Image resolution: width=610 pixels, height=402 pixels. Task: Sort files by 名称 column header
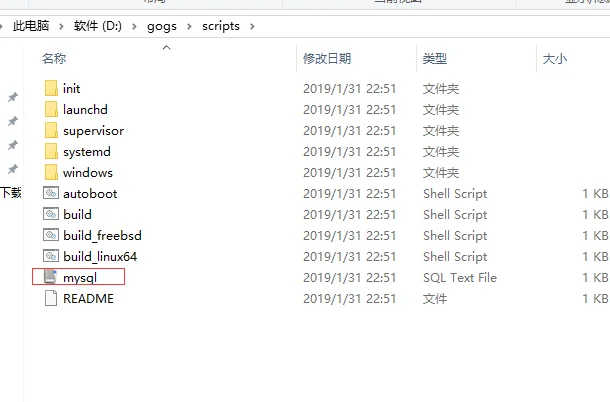pyautogui.click(x=54, y=59)
